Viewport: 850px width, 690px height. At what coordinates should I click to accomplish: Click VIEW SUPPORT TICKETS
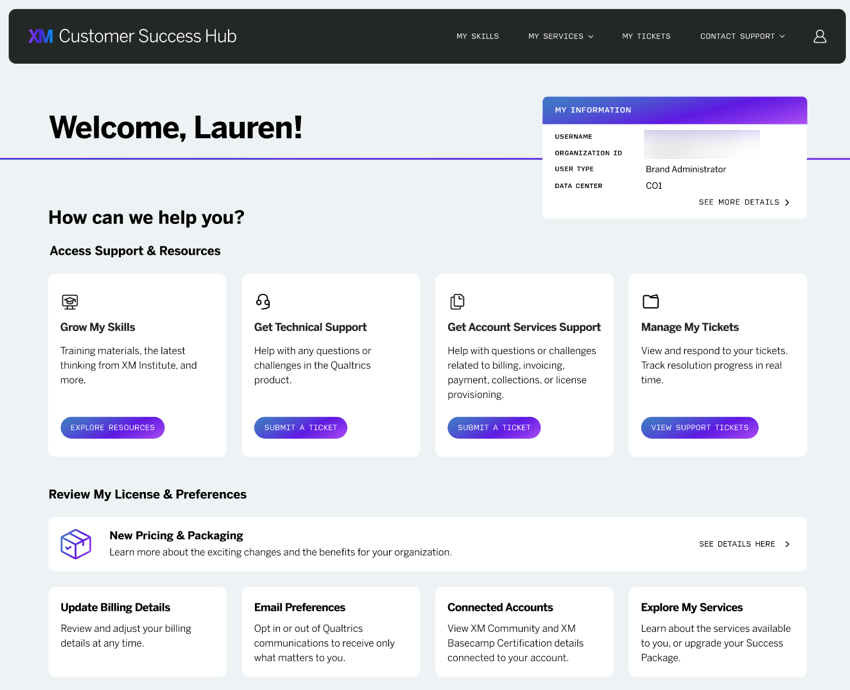click(x=699, y=427)
